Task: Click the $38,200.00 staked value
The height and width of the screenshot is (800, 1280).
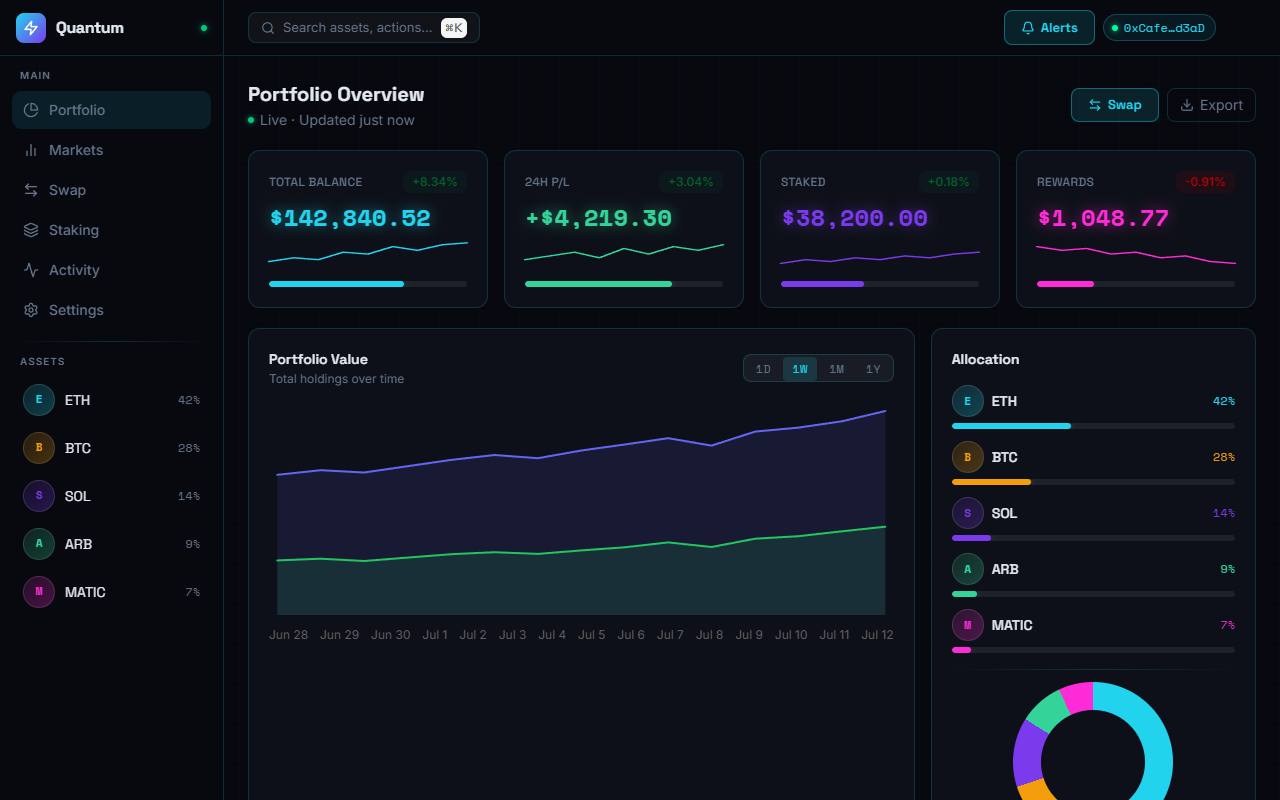Action: pyautogui.click(x=854, y=218)
